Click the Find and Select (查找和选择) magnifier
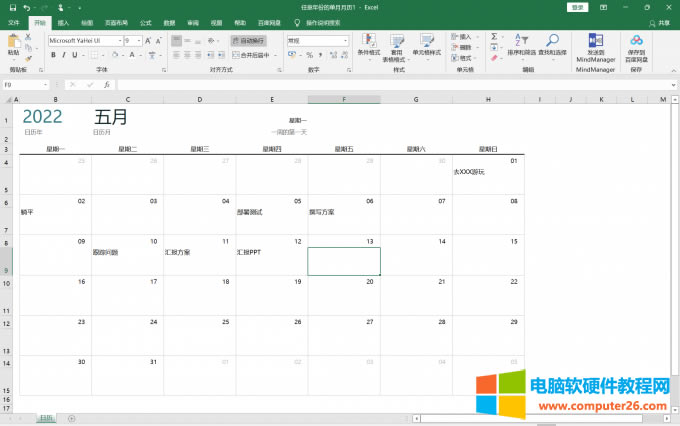 pos(552,44)
